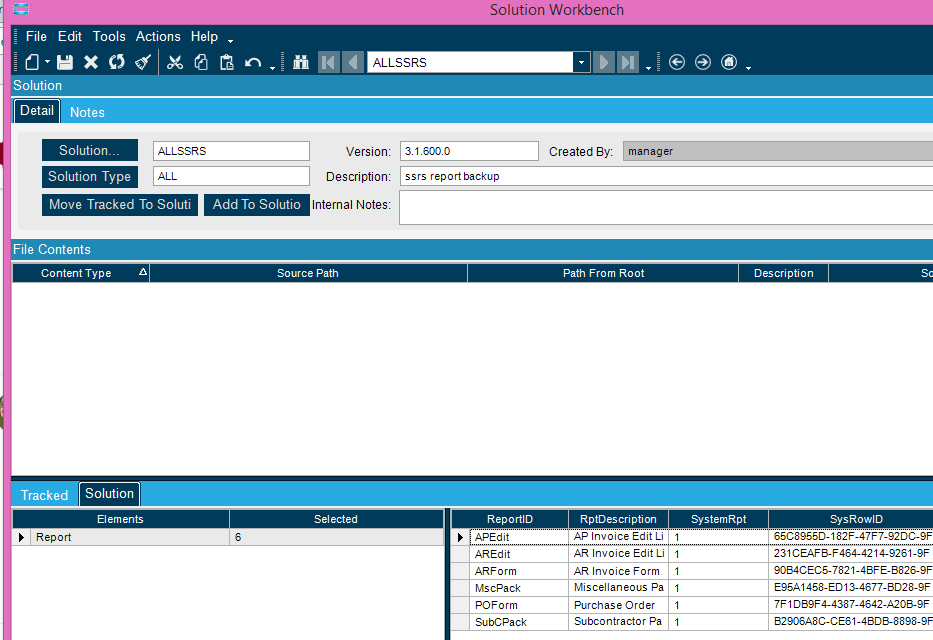933x640 pixels.
Task: Save the solution with floppy disk icon
Action: click(x=64, y=62)
